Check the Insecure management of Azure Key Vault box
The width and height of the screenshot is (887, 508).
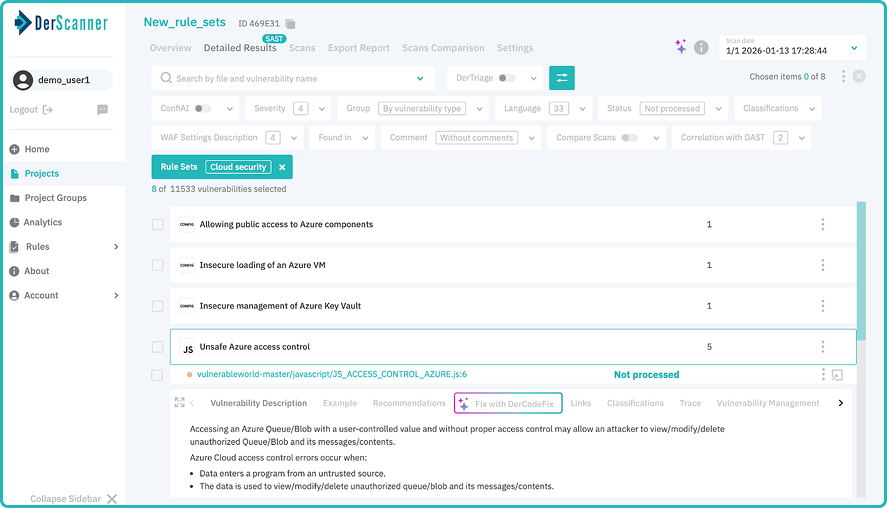pos(158,306)
